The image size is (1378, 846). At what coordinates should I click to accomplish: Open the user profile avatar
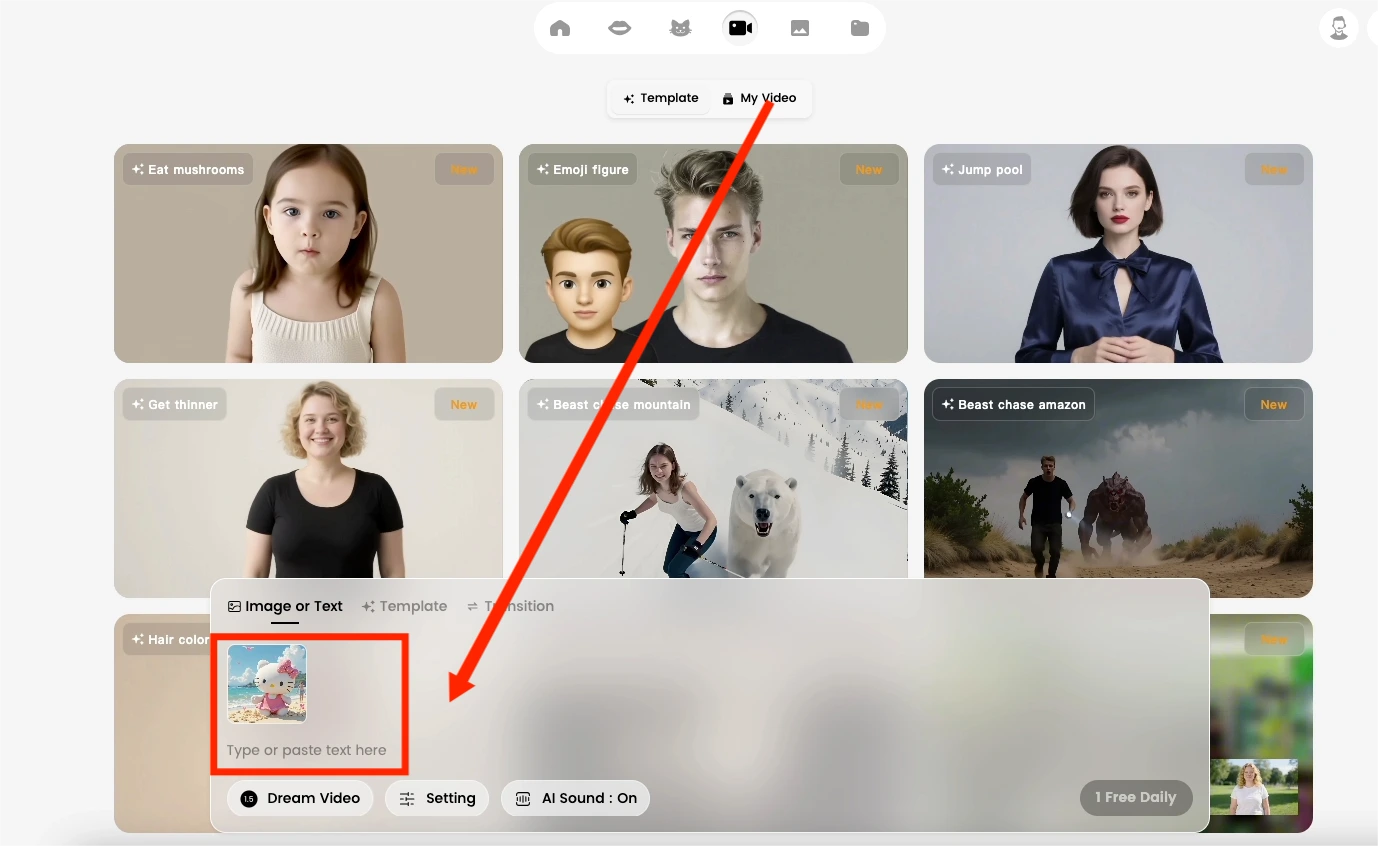pyautogui.click(x=1338, y=28)
